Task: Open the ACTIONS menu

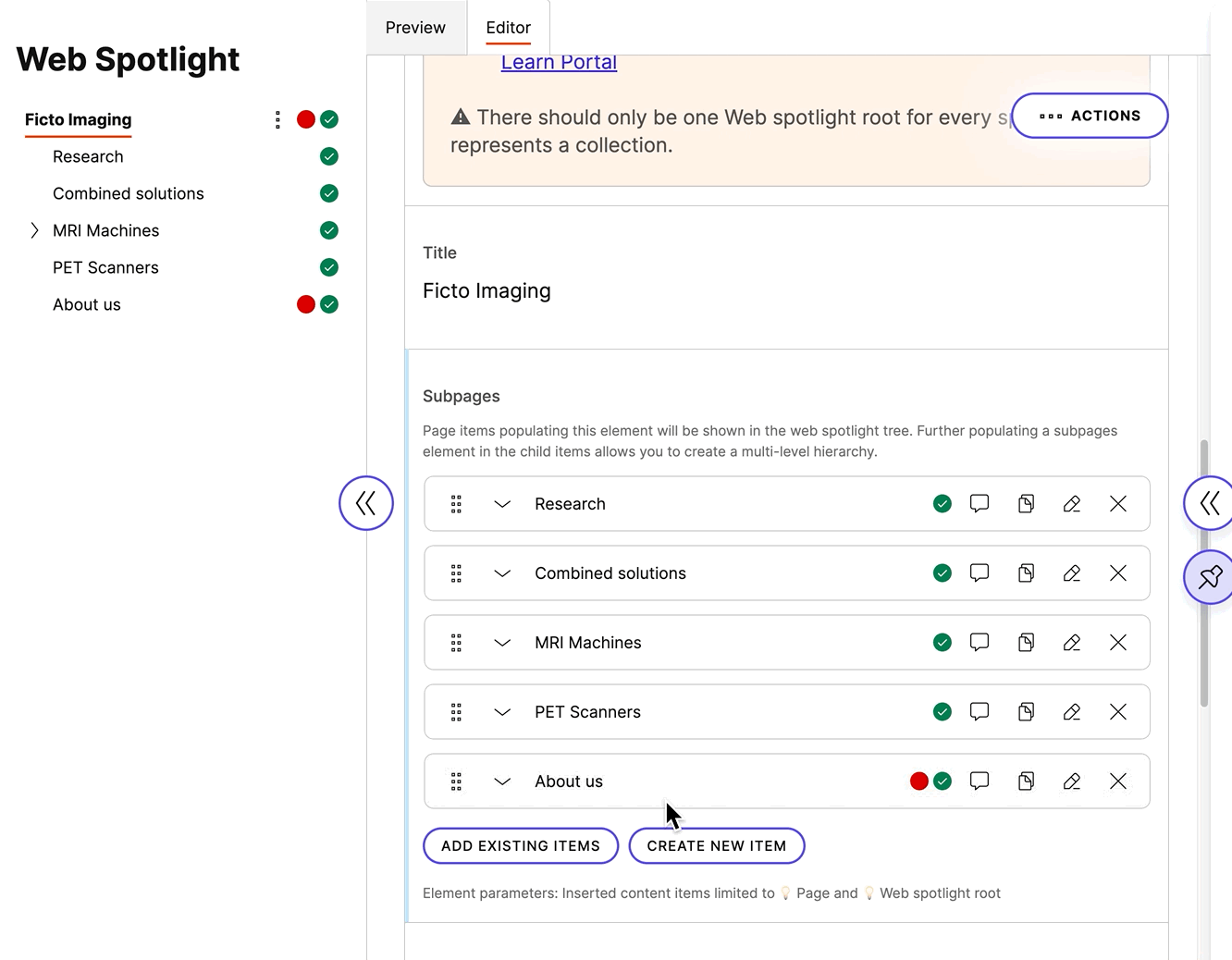Action: [1090, 116]
